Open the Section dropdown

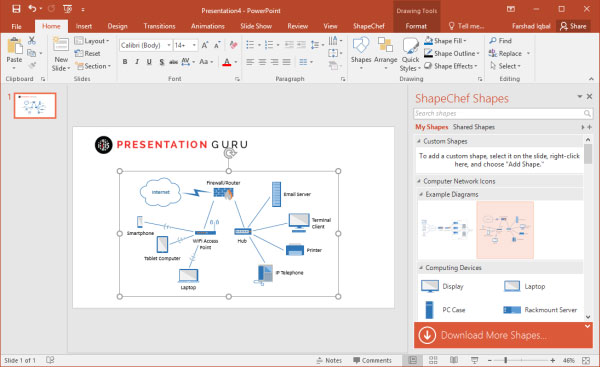coord(93,66)
